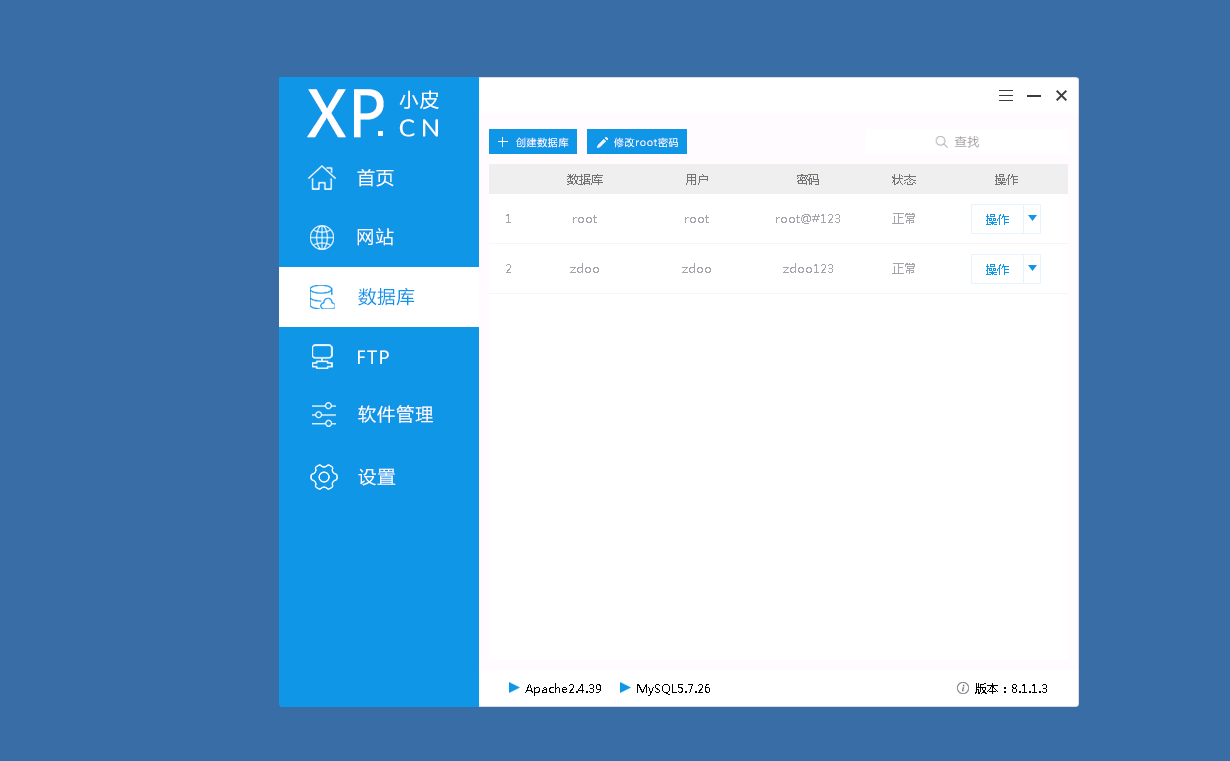This screenshot has height=761, width=1230.
Task: Click the sliders icon for 软件管理
Action: pos(323,415)
